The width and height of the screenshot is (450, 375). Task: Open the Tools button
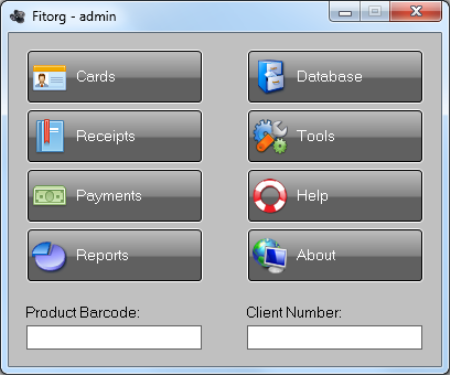(x=335, y=136)
